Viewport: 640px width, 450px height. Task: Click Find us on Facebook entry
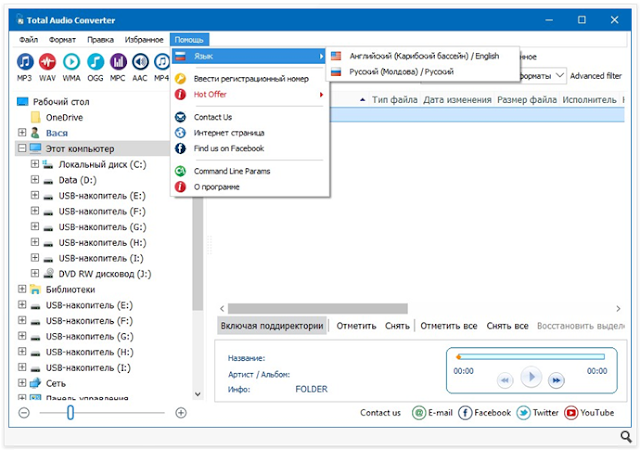click(x=249, y=148)
